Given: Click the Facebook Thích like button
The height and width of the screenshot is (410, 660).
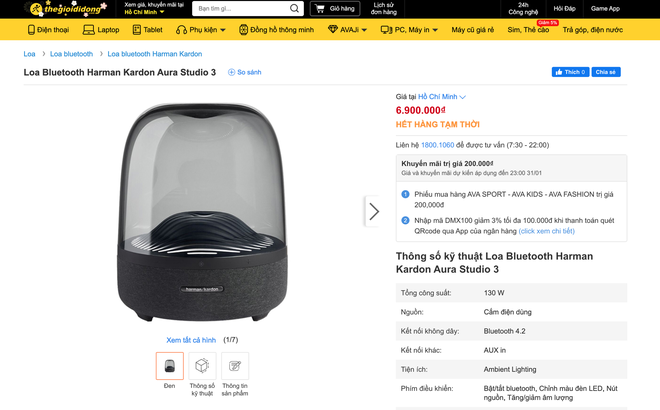Looking at the screenshot, I should 570,72.
